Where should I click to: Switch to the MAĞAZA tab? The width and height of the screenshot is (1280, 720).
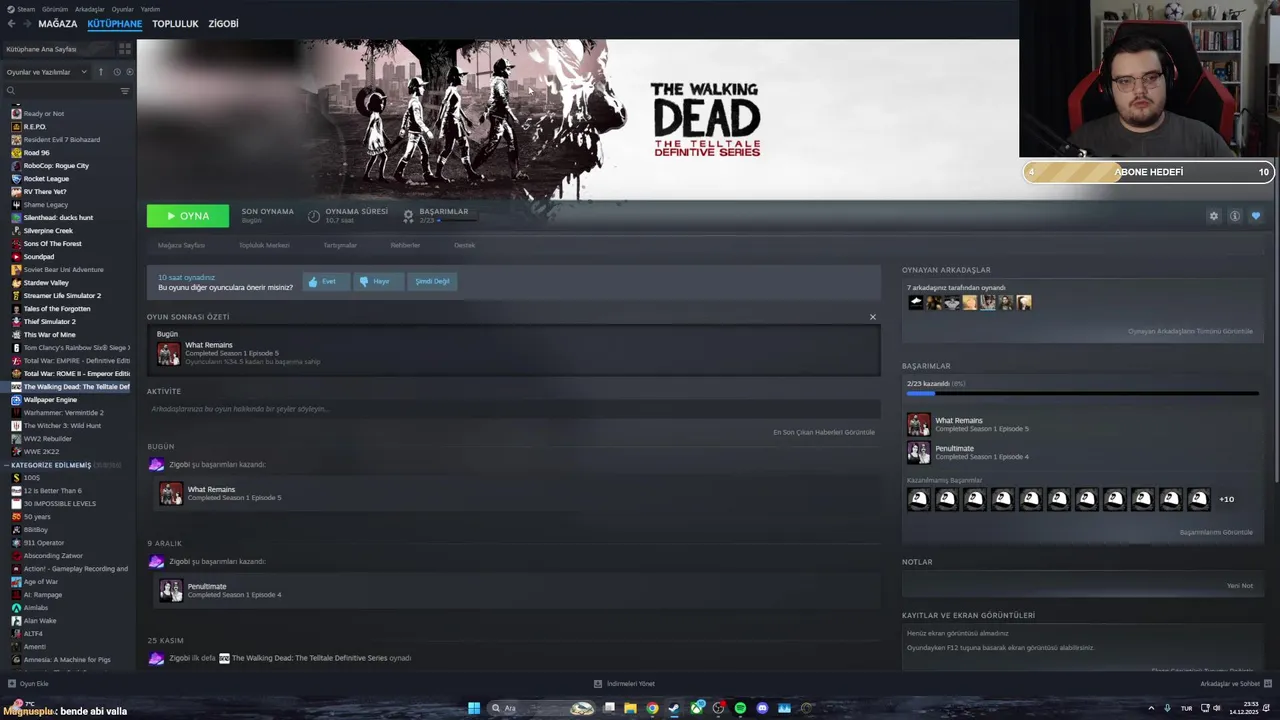[57, 23]
